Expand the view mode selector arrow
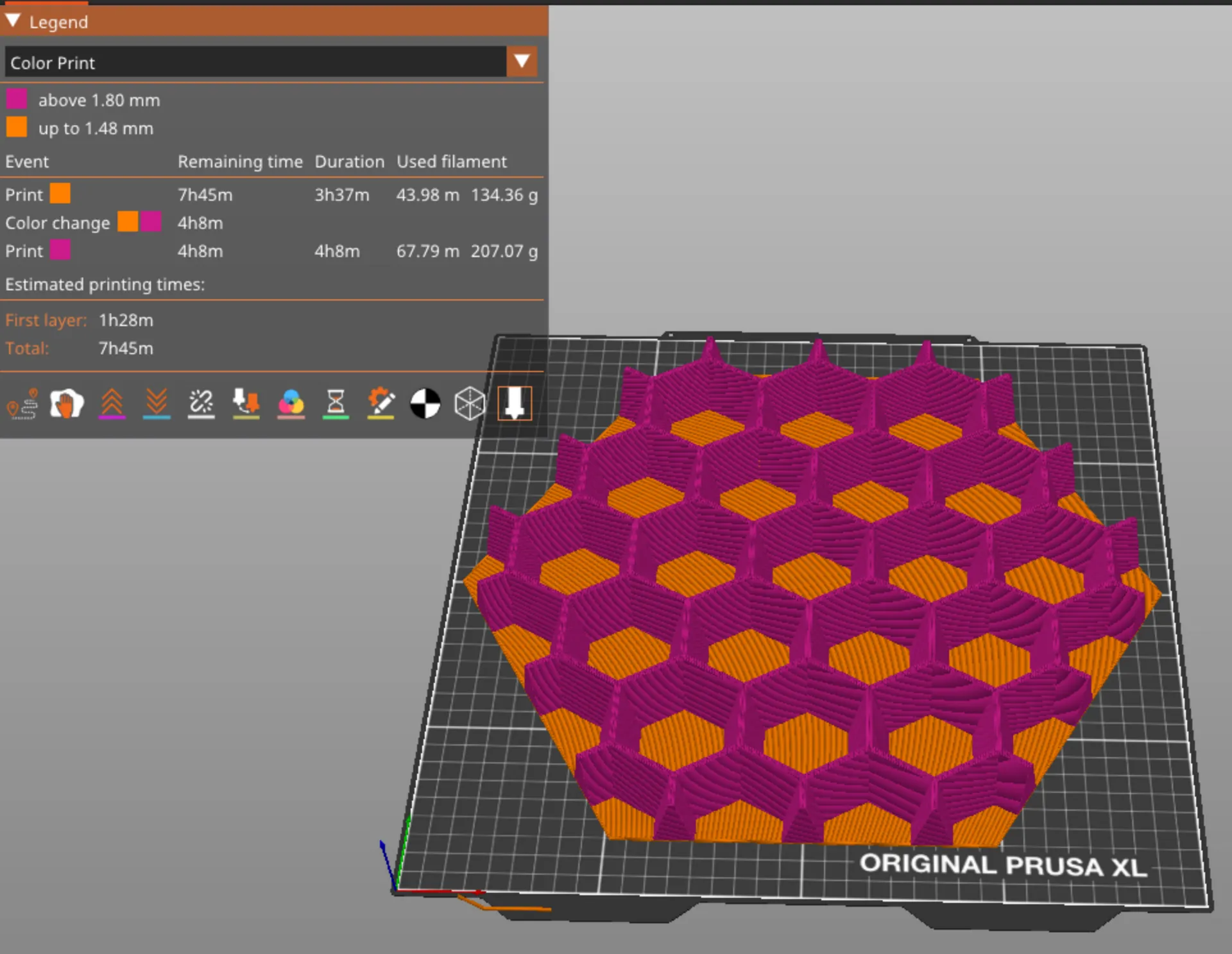Screen dimensions: 1232x954 click(522, 62)
